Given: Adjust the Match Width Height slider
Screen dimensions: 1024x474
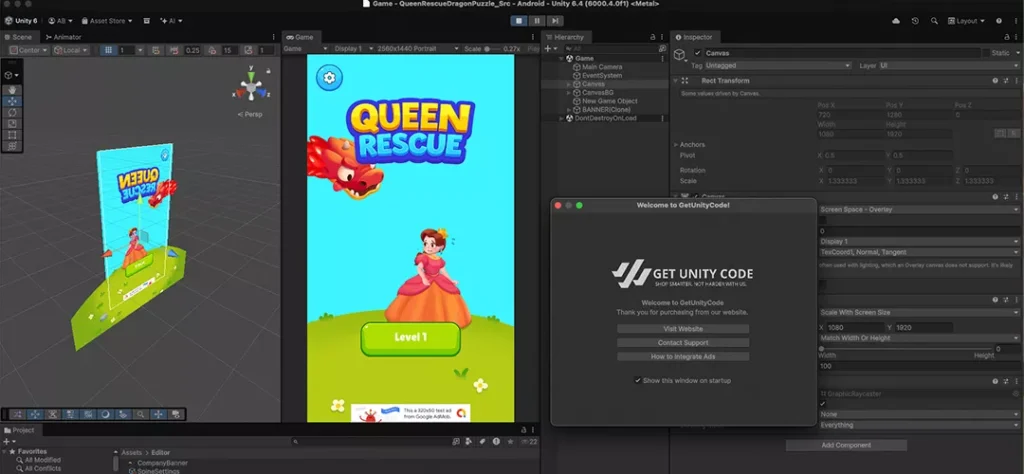Looking at the screenshot, I should 904,349.
